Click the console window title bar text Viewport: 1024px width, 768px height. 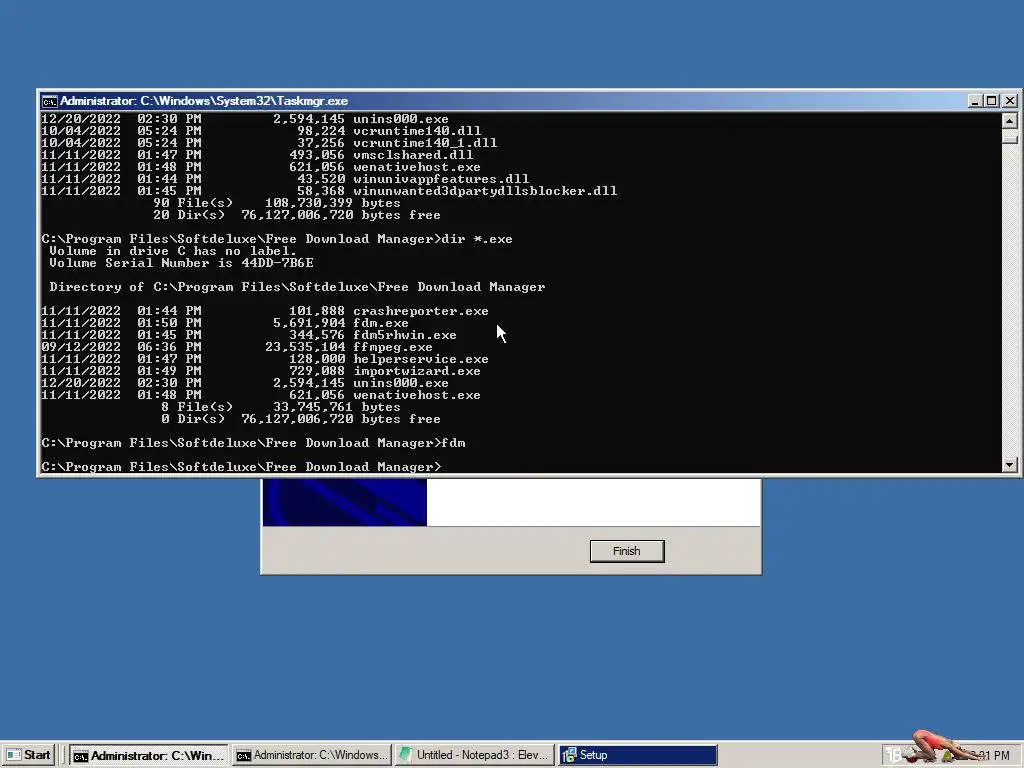204,101
